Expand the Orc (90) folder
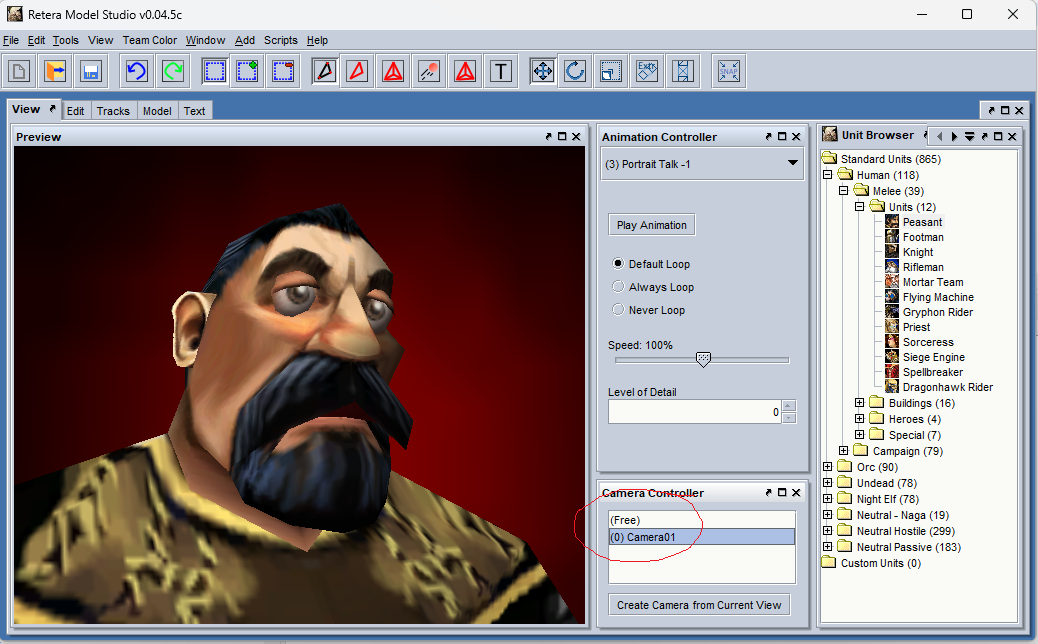Screen dimensions: 1038x644 827,467
